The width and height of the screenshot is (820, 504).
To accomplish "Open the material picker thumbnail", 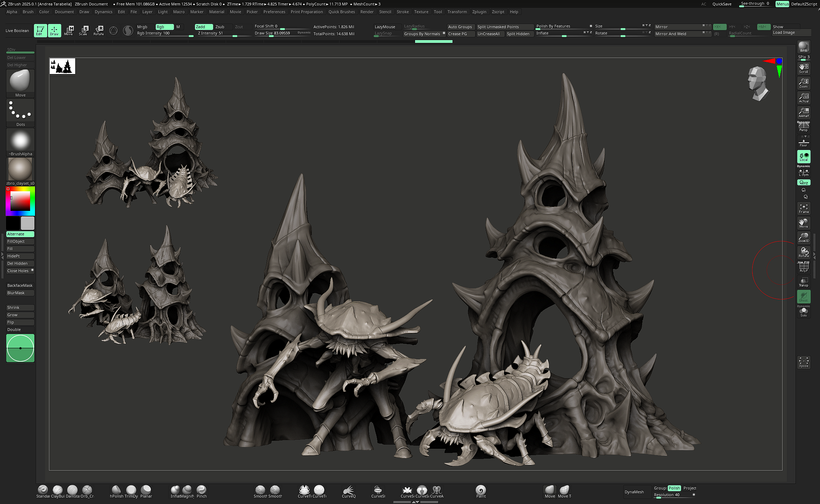I will click(x=20, y=169).
